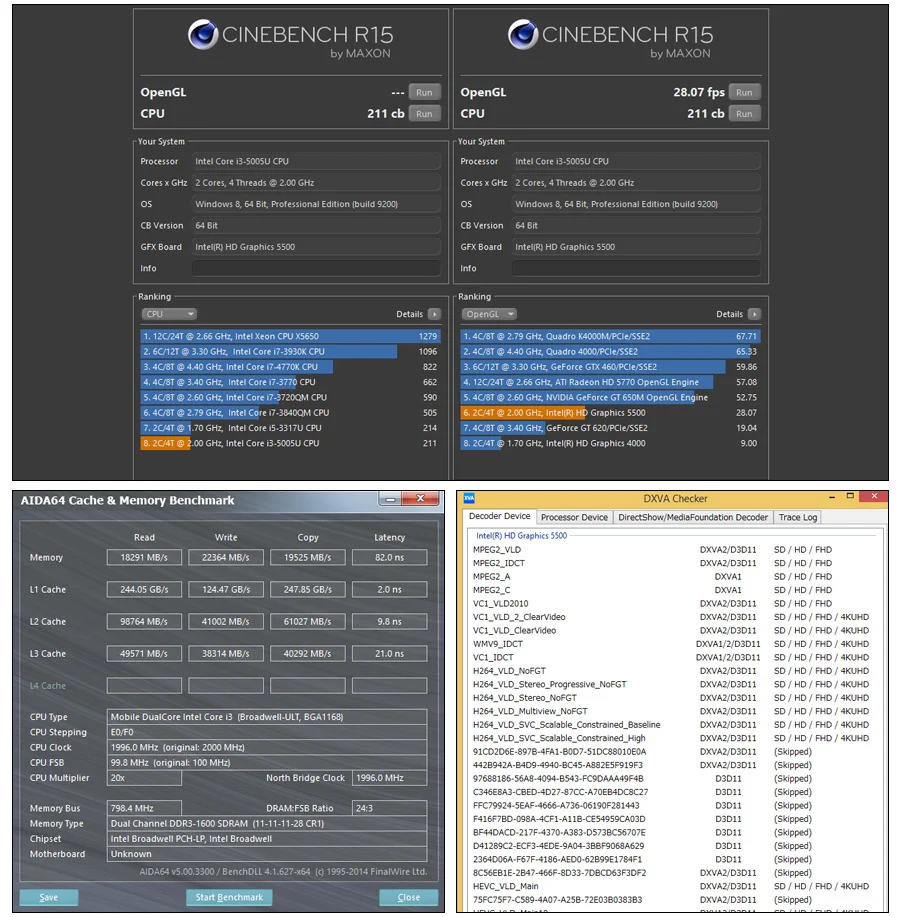Run OpenGL test in left Cinebench window

424,92
